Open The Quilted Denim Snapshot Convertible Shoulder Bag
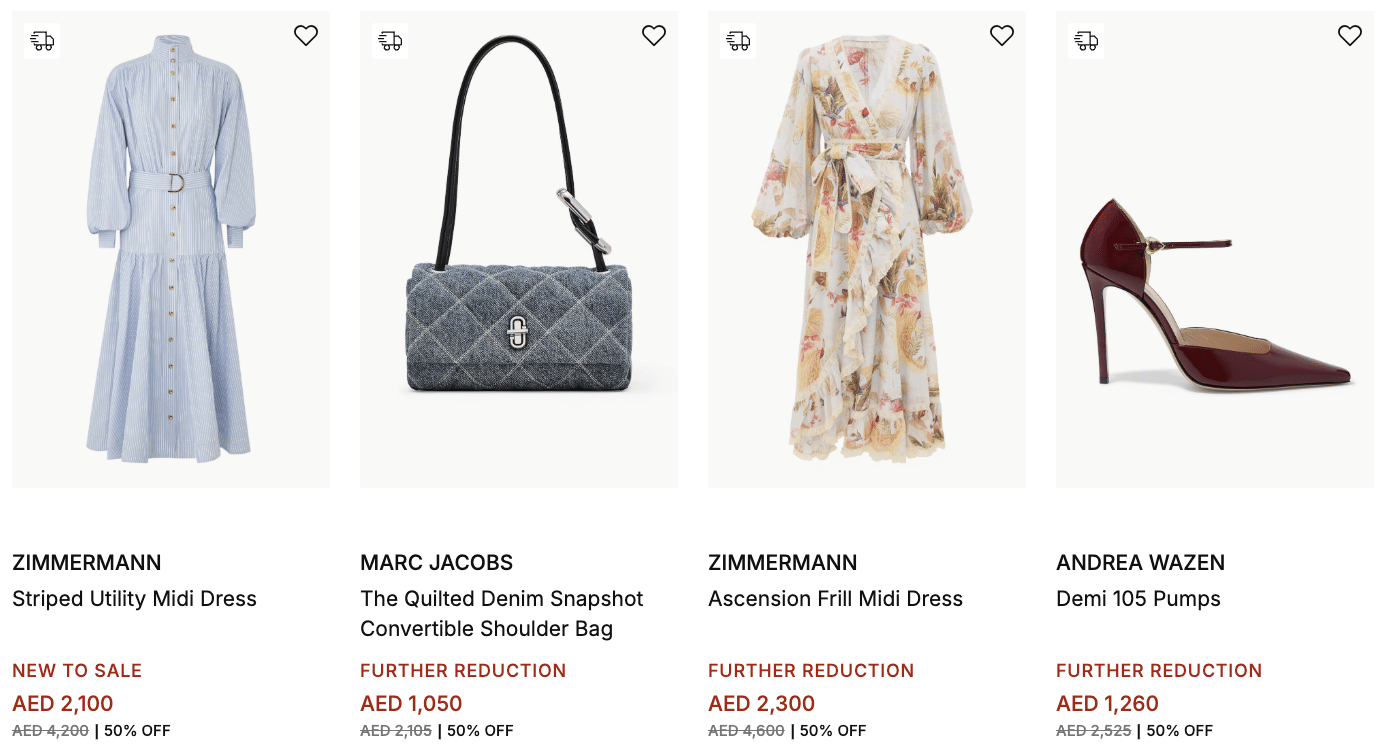The width and height of the screenshot is (1386, 756). [501, 613]
